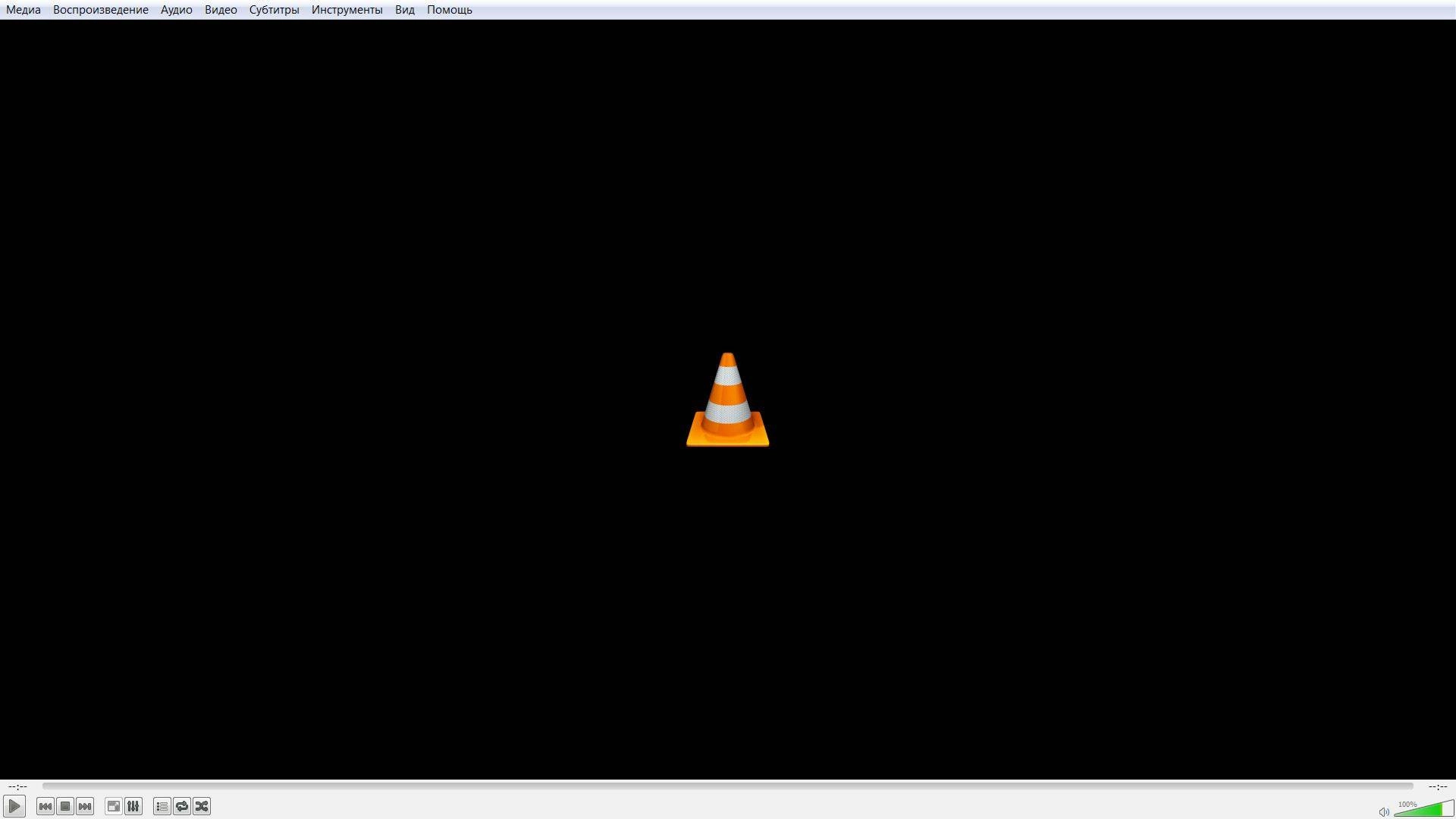The image size is (1456, 819).
Task: Click the seek bar timeline
Action: [728, 786]
